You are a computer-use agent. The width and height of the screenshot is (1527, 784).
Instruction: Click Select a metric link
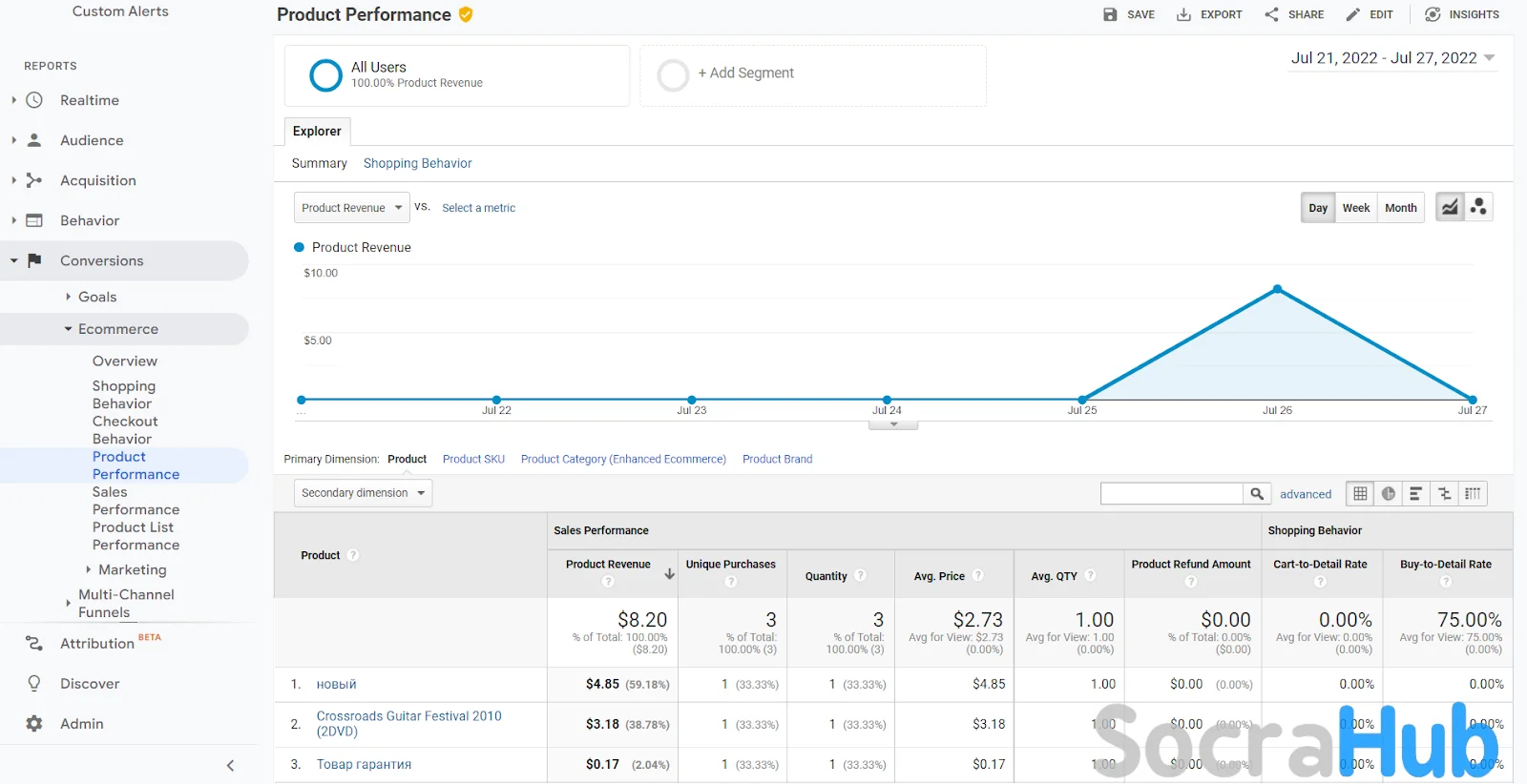point(478,208)
